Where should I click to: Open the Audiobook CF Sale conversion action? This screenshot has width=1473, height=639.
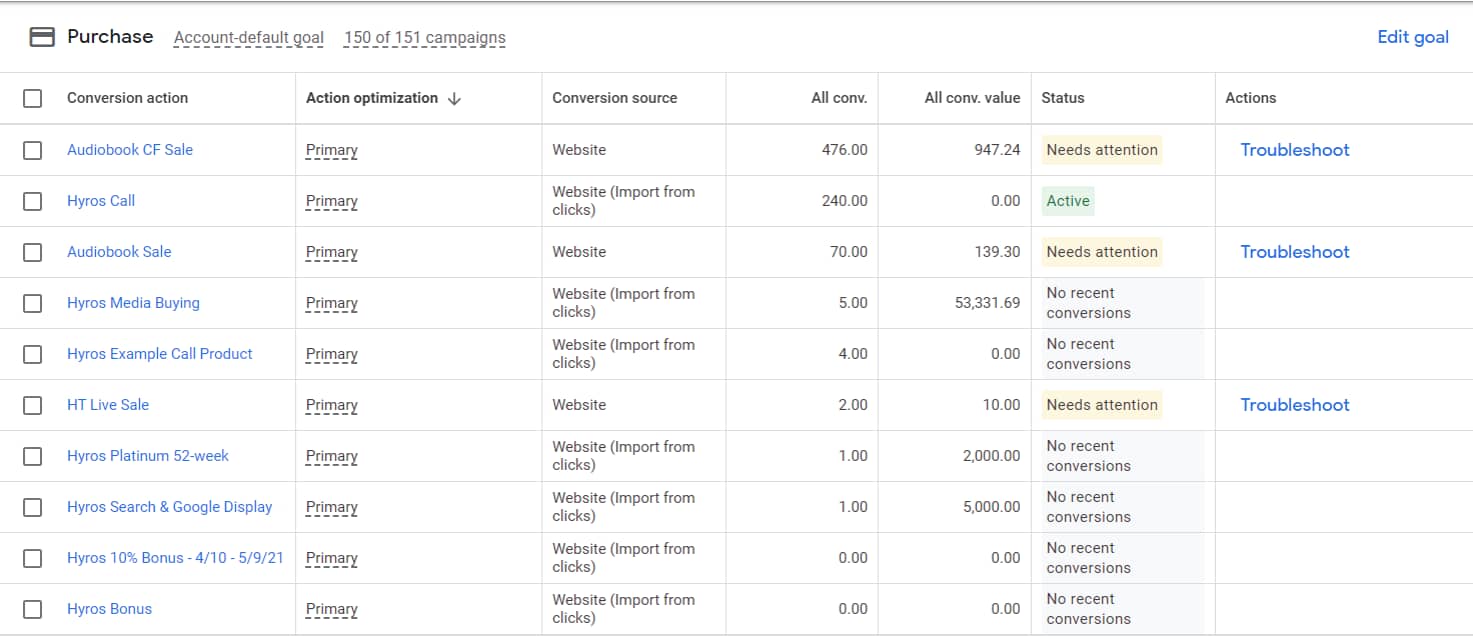click(130, 150)
